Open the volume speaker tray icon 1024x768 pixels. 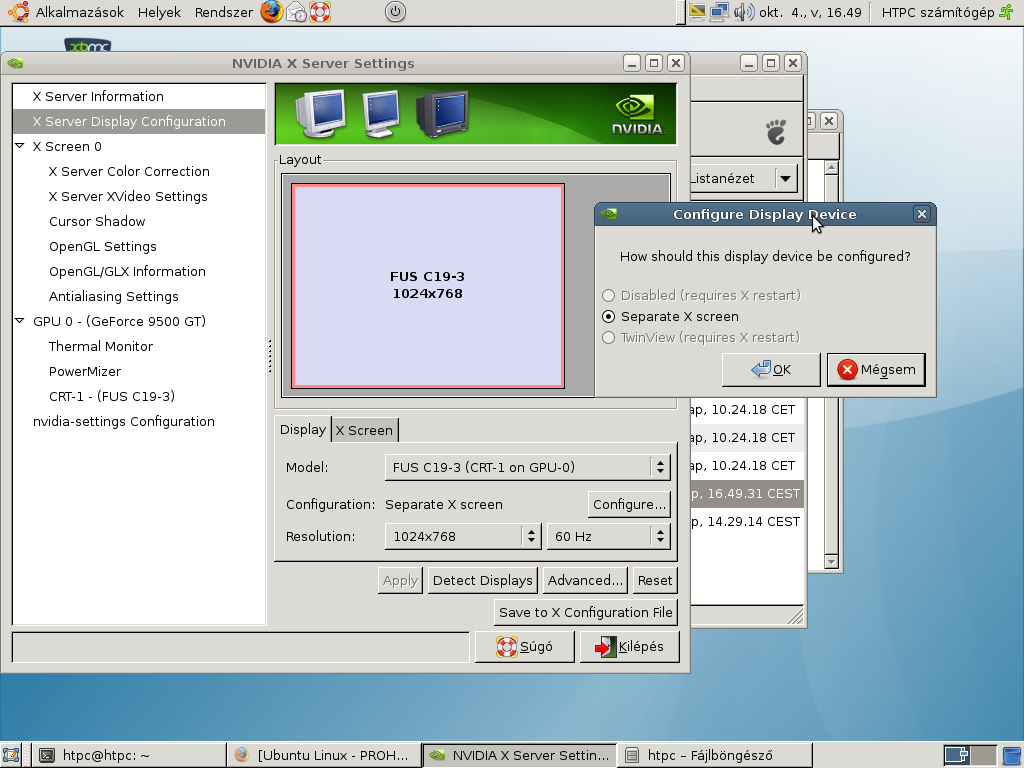click(x=744, y=12)
